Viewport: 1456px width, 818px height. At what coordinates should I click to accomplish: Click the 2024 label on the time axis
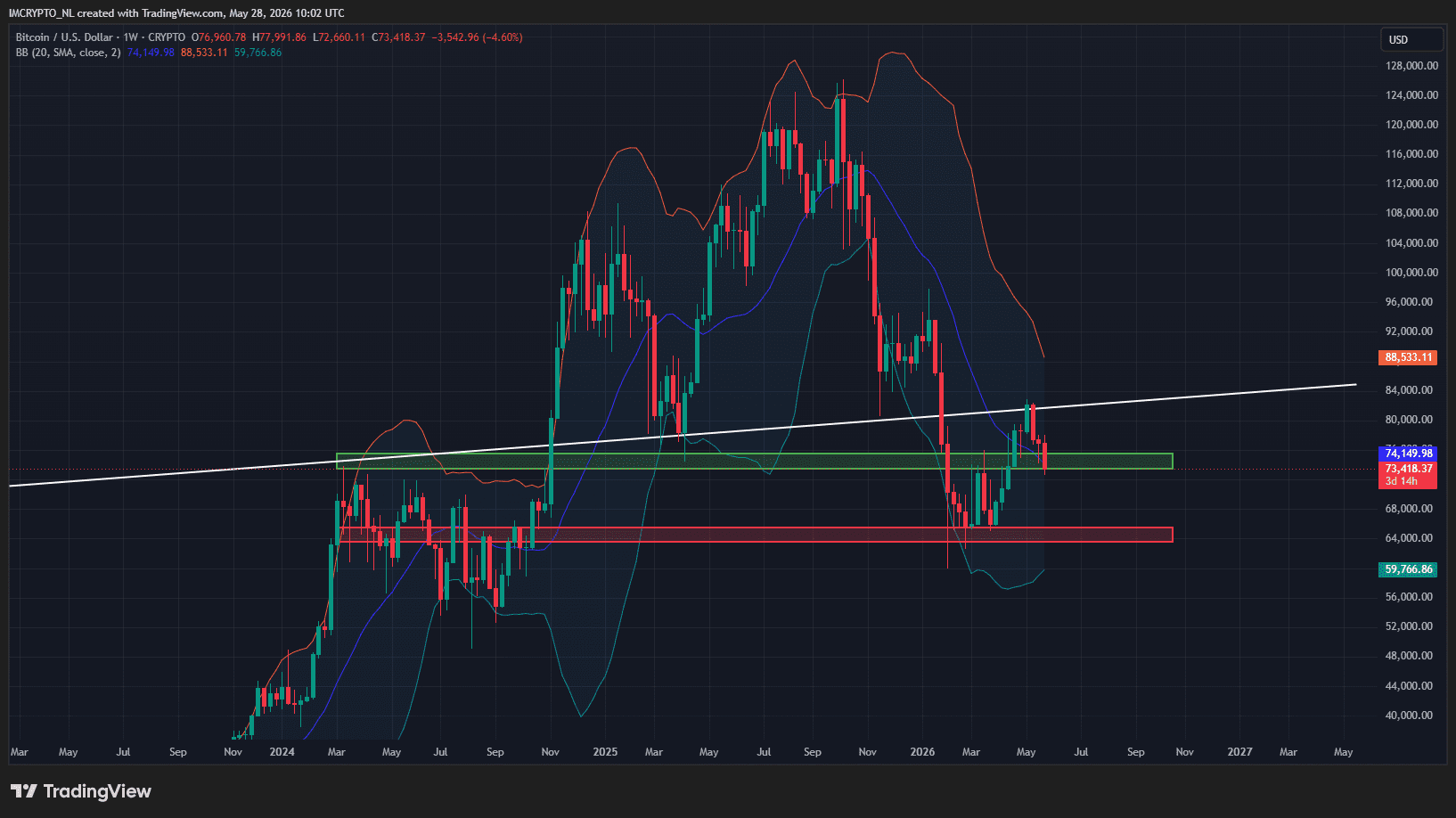pos(282,752)
